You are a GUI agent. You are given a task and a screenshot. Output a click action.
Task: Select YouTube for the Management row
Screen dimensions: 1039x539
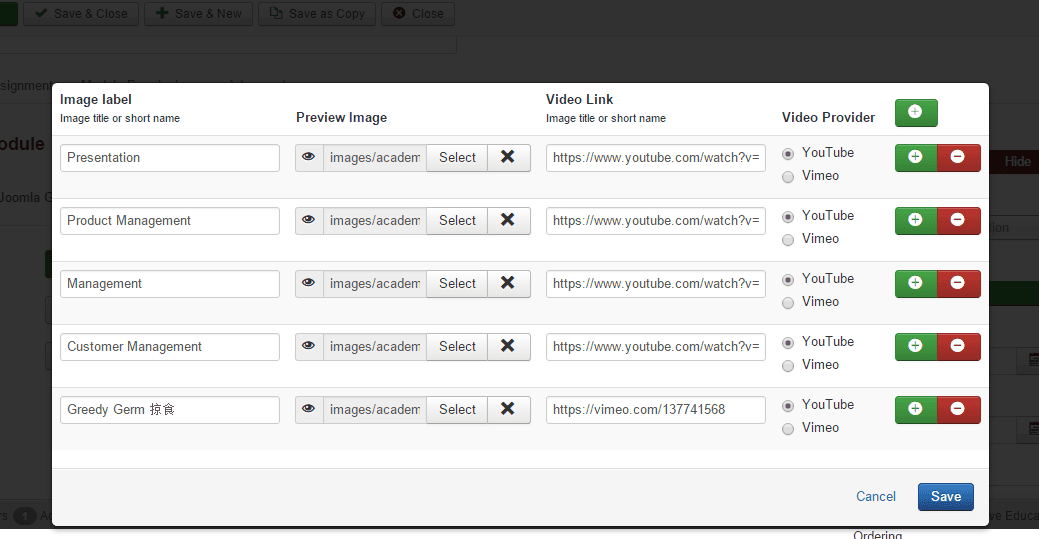(788, 280)
